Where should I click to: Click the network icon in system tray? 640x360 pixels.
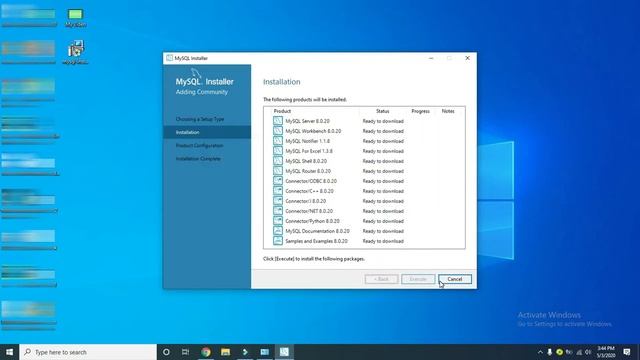(579, 352)
